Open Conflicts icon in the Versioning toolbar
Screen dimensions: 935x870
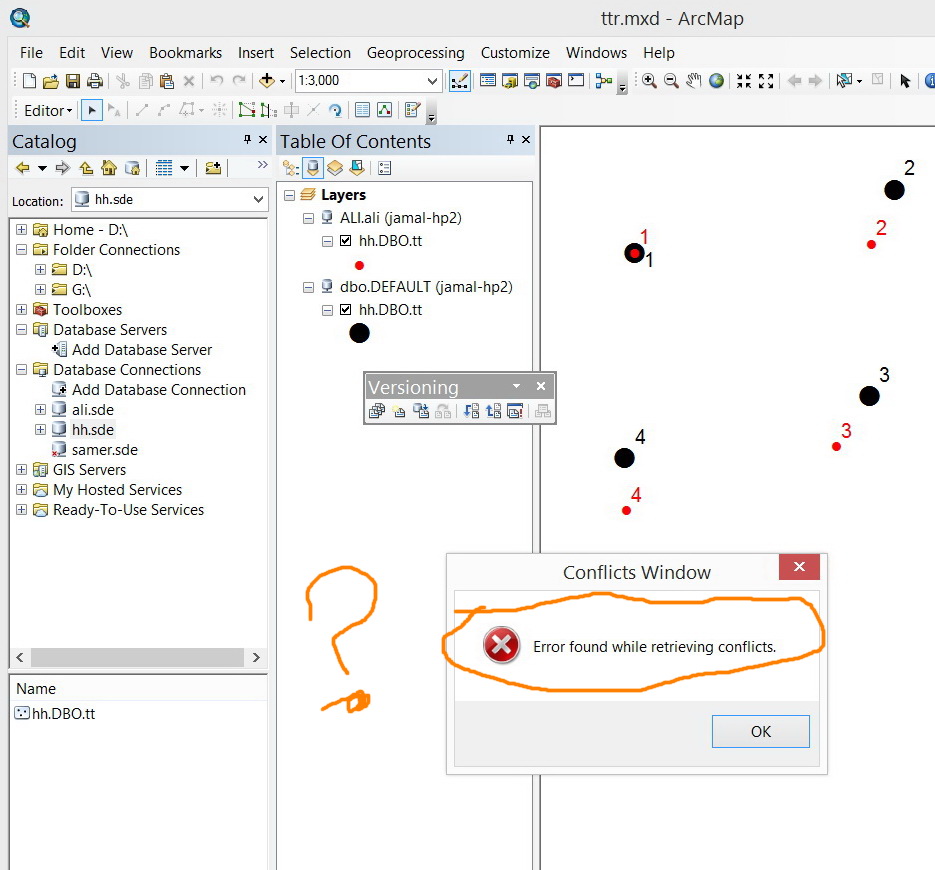click(x=515, y=411)
